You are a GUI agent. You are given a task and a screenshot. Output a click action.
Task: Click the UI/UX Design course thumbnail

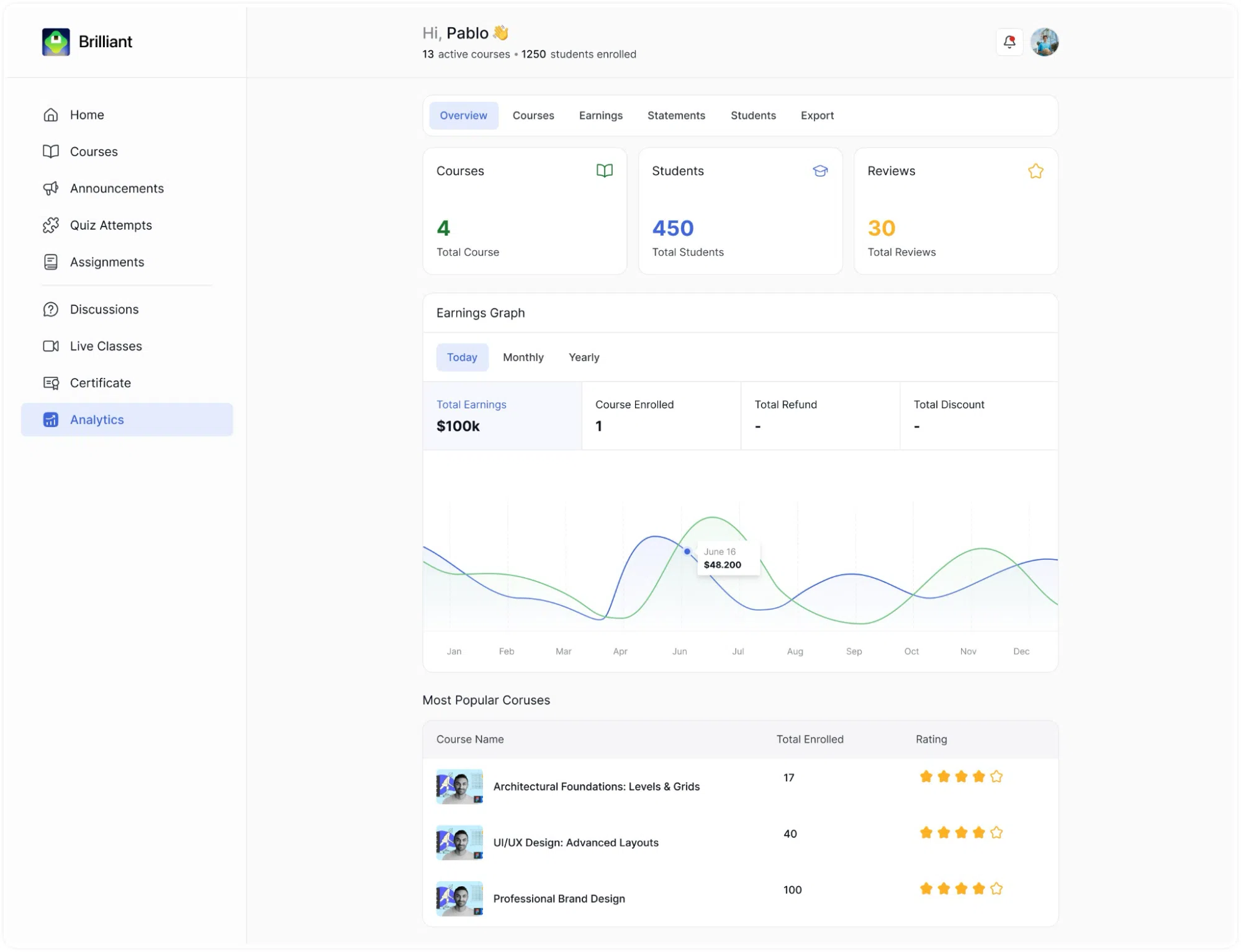(459, 842)
